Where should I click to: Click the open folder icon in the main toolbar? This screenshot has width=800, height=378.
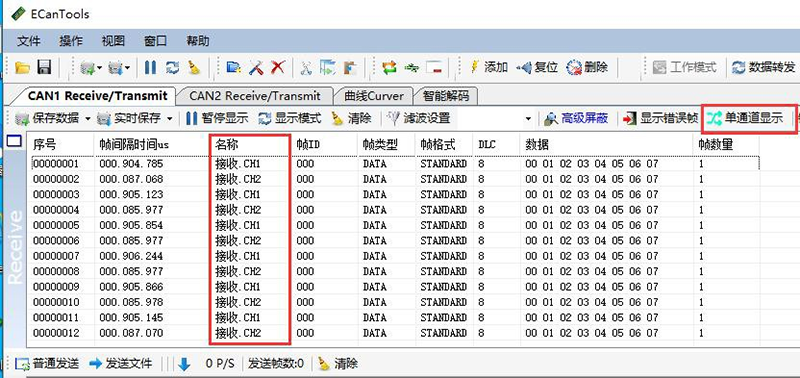22,67
